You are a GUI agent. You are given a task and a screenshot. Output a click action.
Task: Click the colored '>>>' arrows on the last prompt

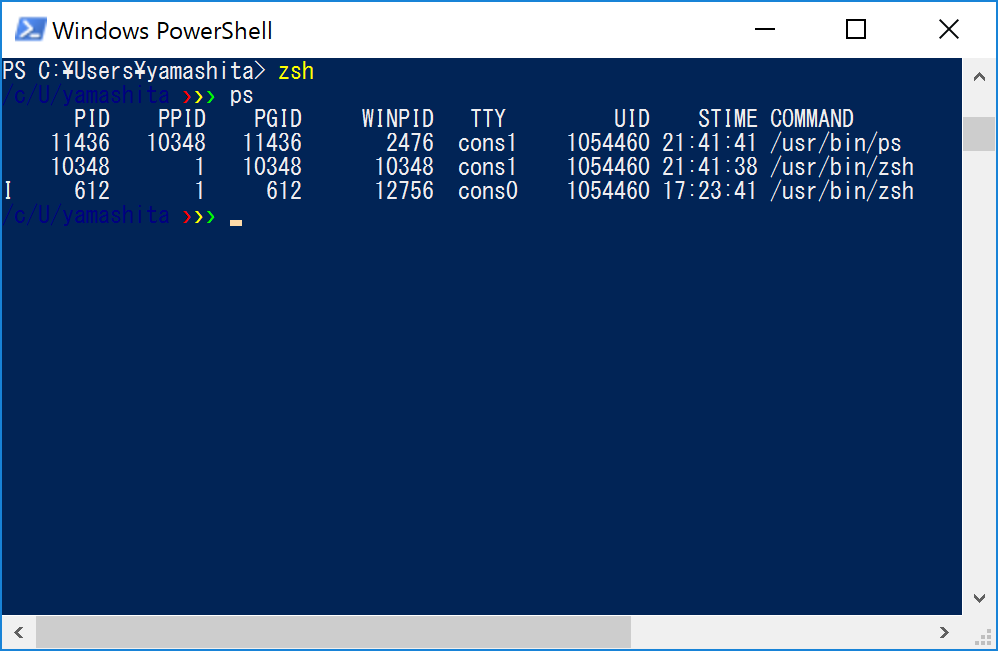(199, 217)
